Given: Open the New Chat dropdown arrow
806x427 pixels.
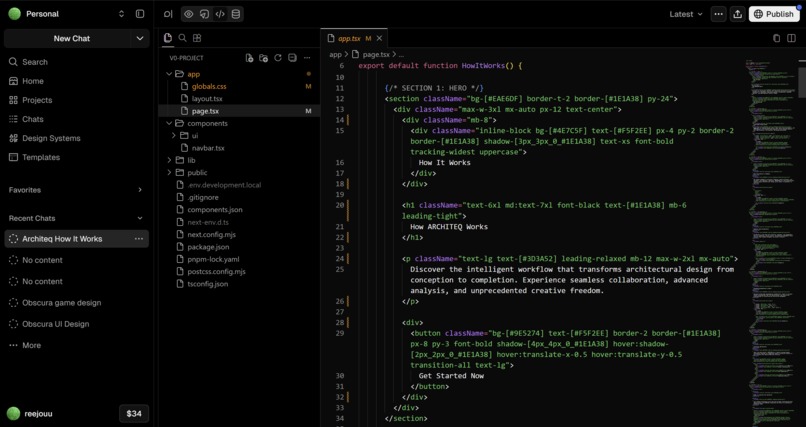Looking at the screenshot, I should tap(140, 39).
